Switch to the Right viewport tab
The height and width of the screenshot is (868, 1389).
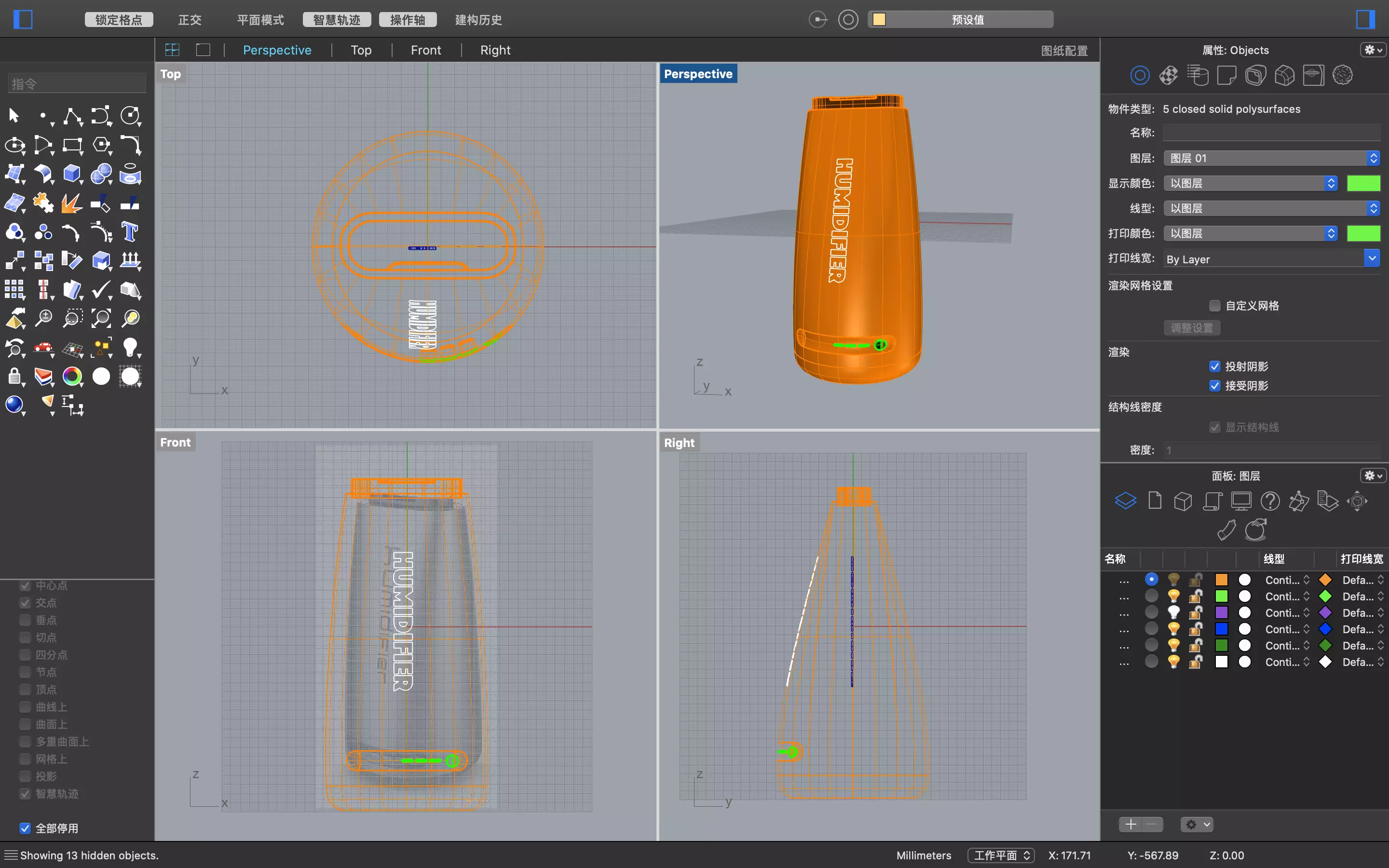[x=495, y=50]
